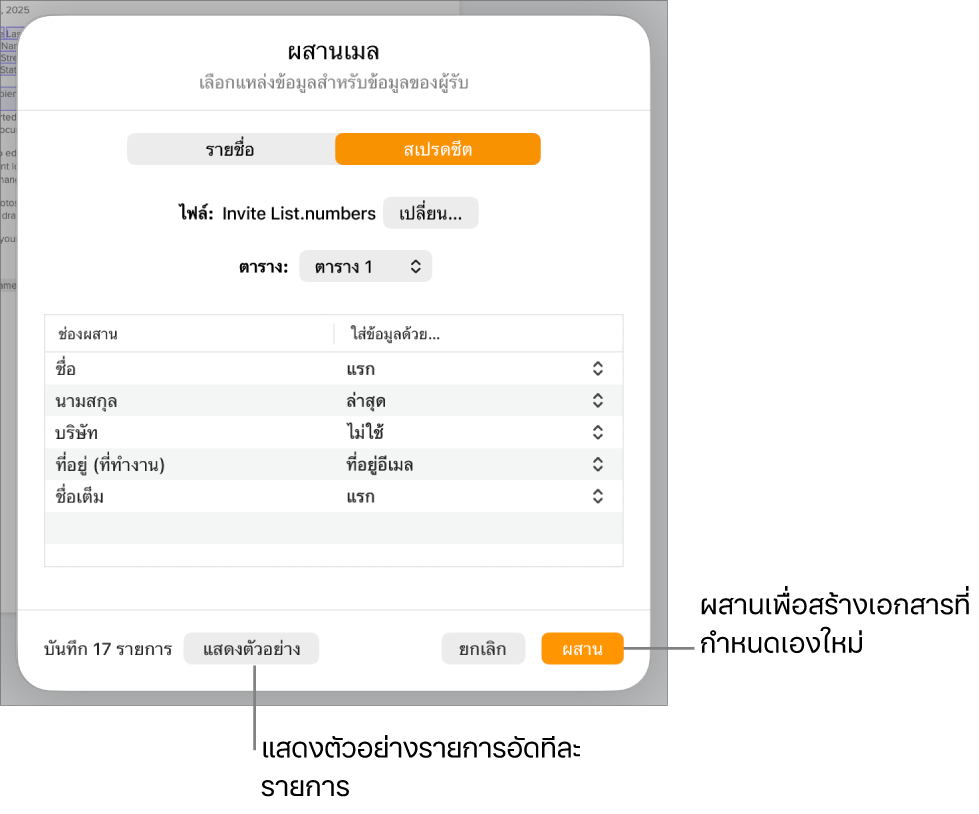Click the Invite List.numbers file name
This screenshot has width=979, height=814.
299,213
